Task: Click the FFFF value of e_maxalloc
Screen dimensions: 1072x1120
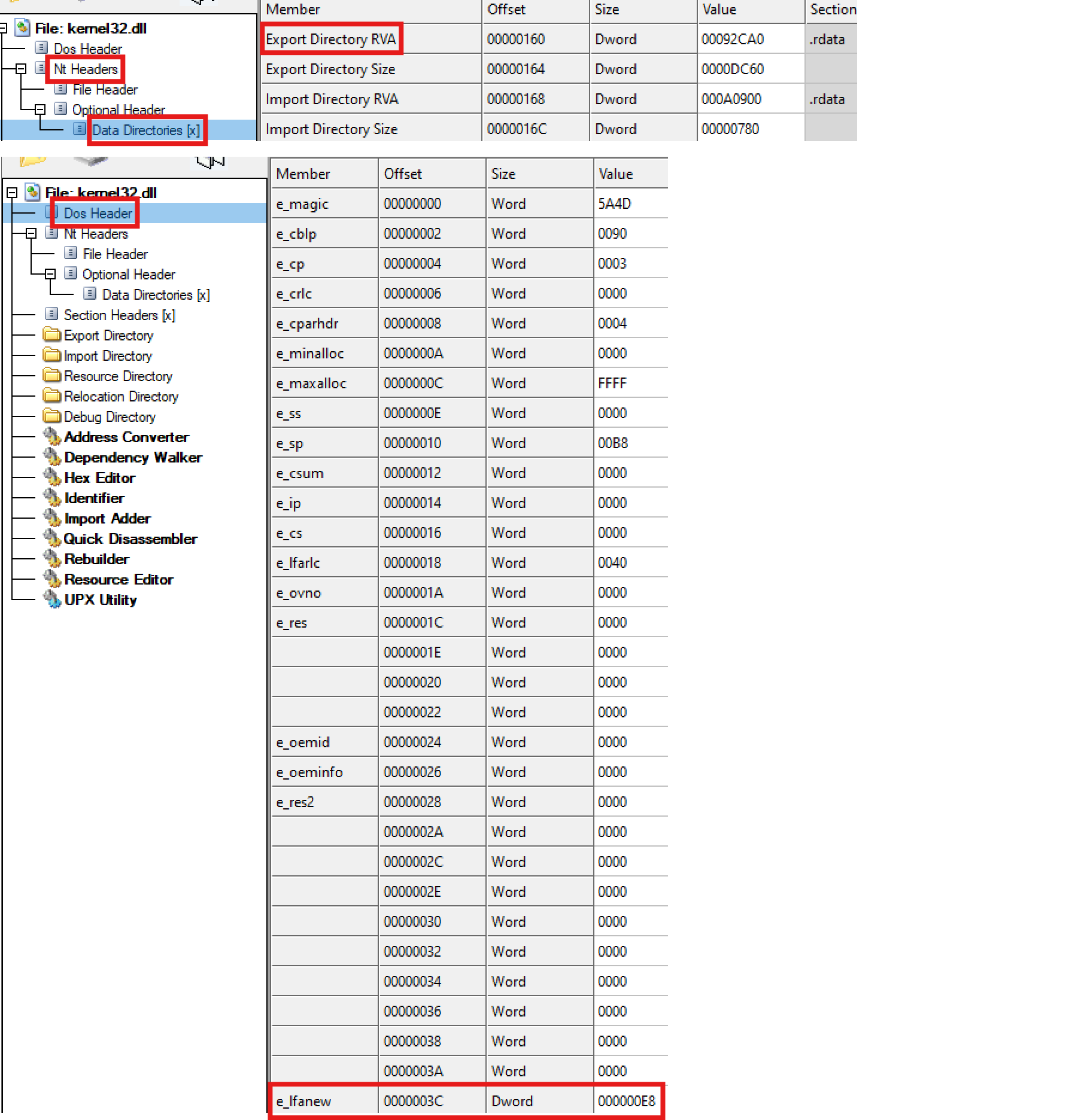Action: (x=612, y=383)
